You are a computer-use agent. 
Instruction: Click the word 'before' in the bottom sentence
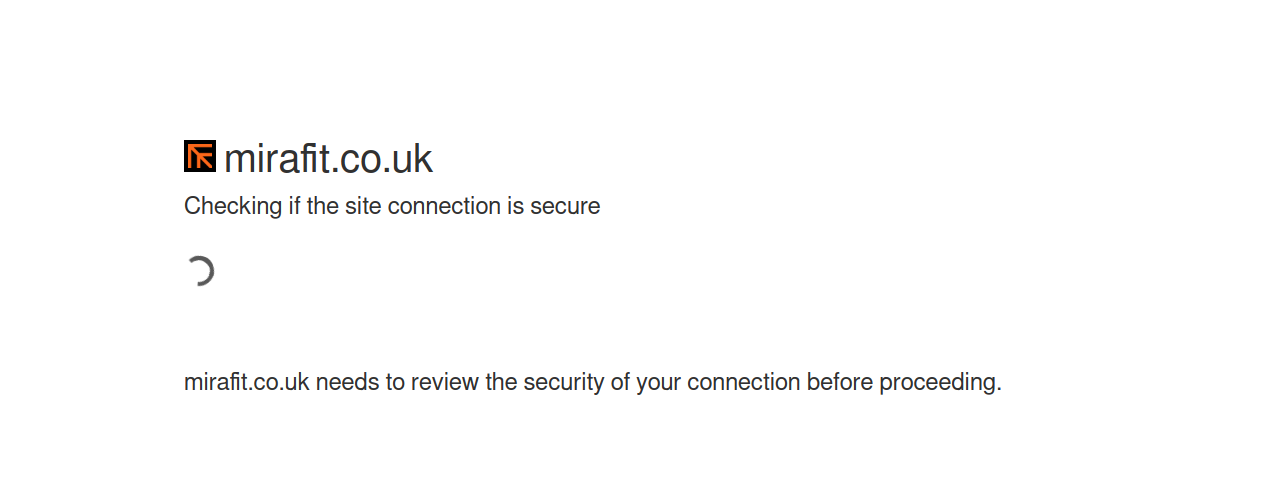[x=840, y=382]
